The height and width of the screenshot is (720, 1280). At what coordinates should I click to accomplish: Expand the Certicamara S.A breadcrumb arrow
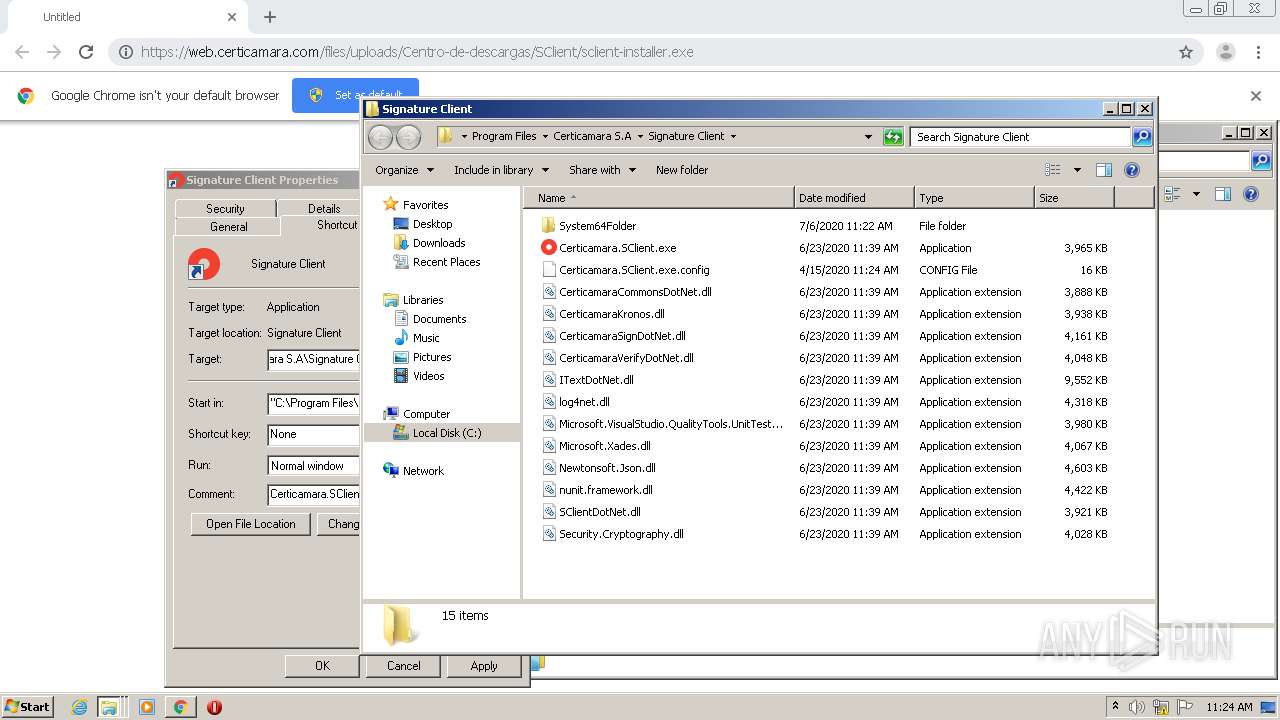640,136
